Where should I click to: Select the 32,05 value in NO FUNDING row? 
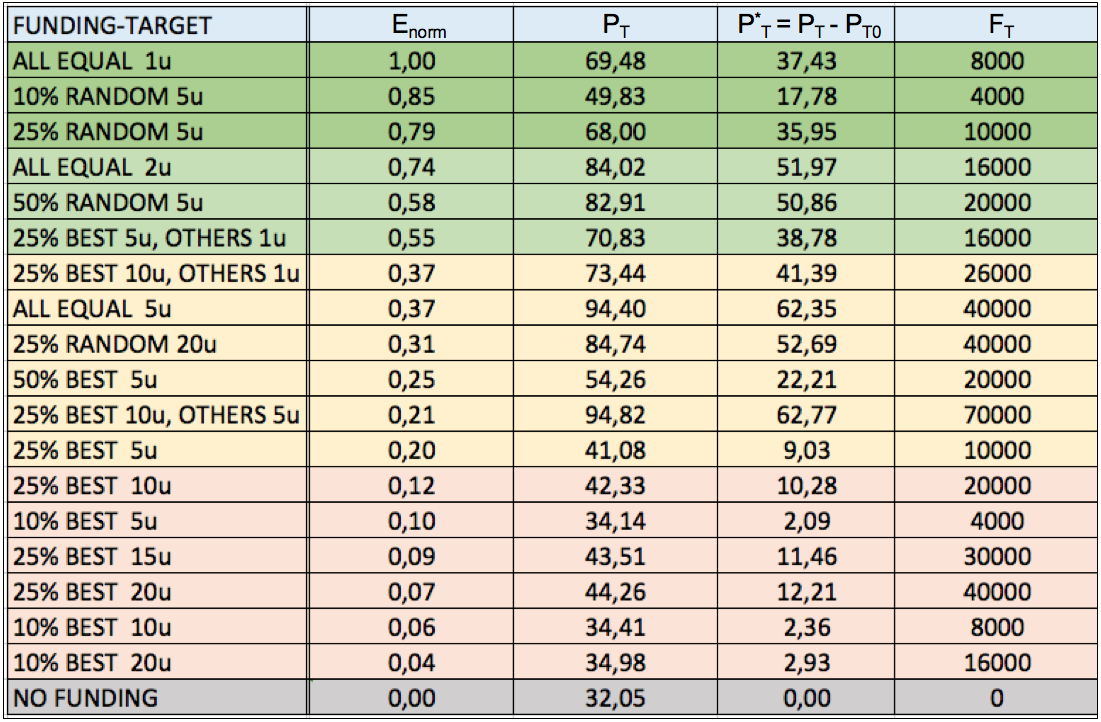click(616, 698)
